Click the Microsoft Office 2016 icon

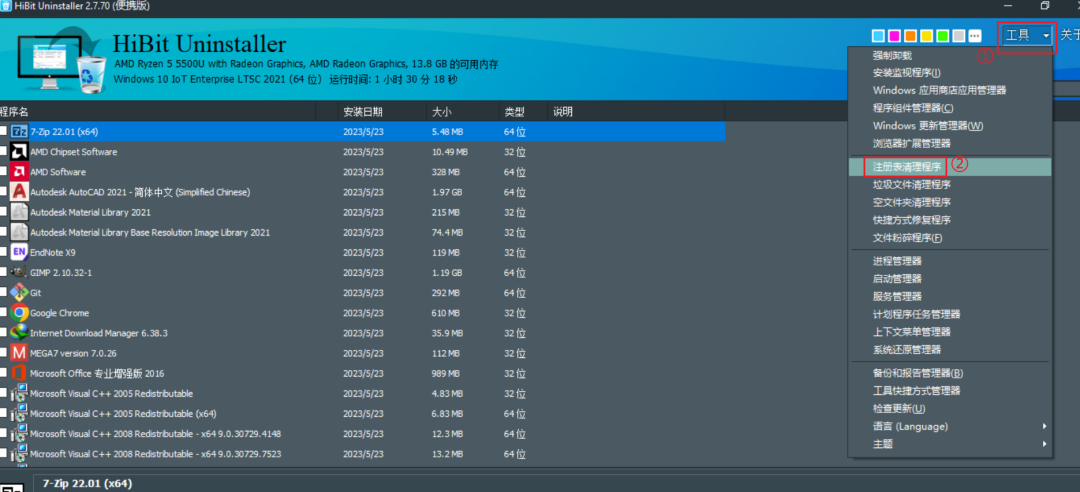click(x=19, y=373)
